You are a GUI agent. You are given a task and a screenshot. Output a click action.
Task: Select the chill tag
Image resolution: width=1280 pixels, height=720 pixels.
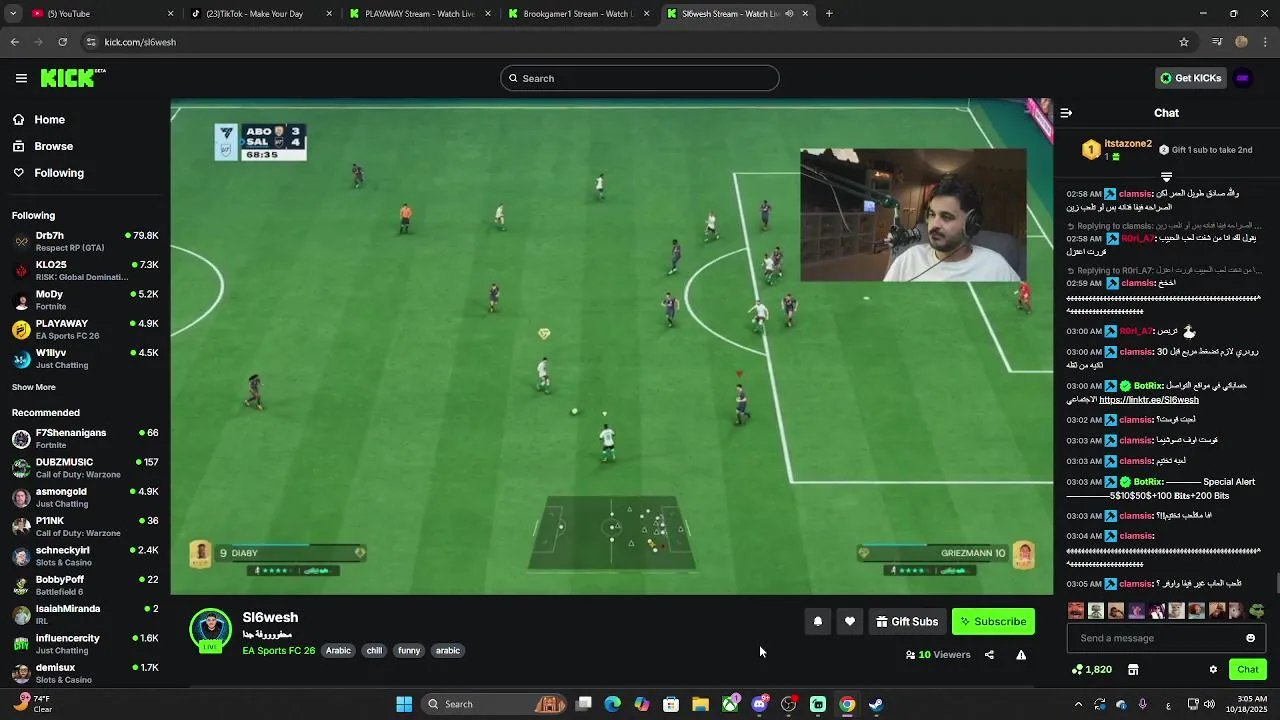(x=374, y=650)
